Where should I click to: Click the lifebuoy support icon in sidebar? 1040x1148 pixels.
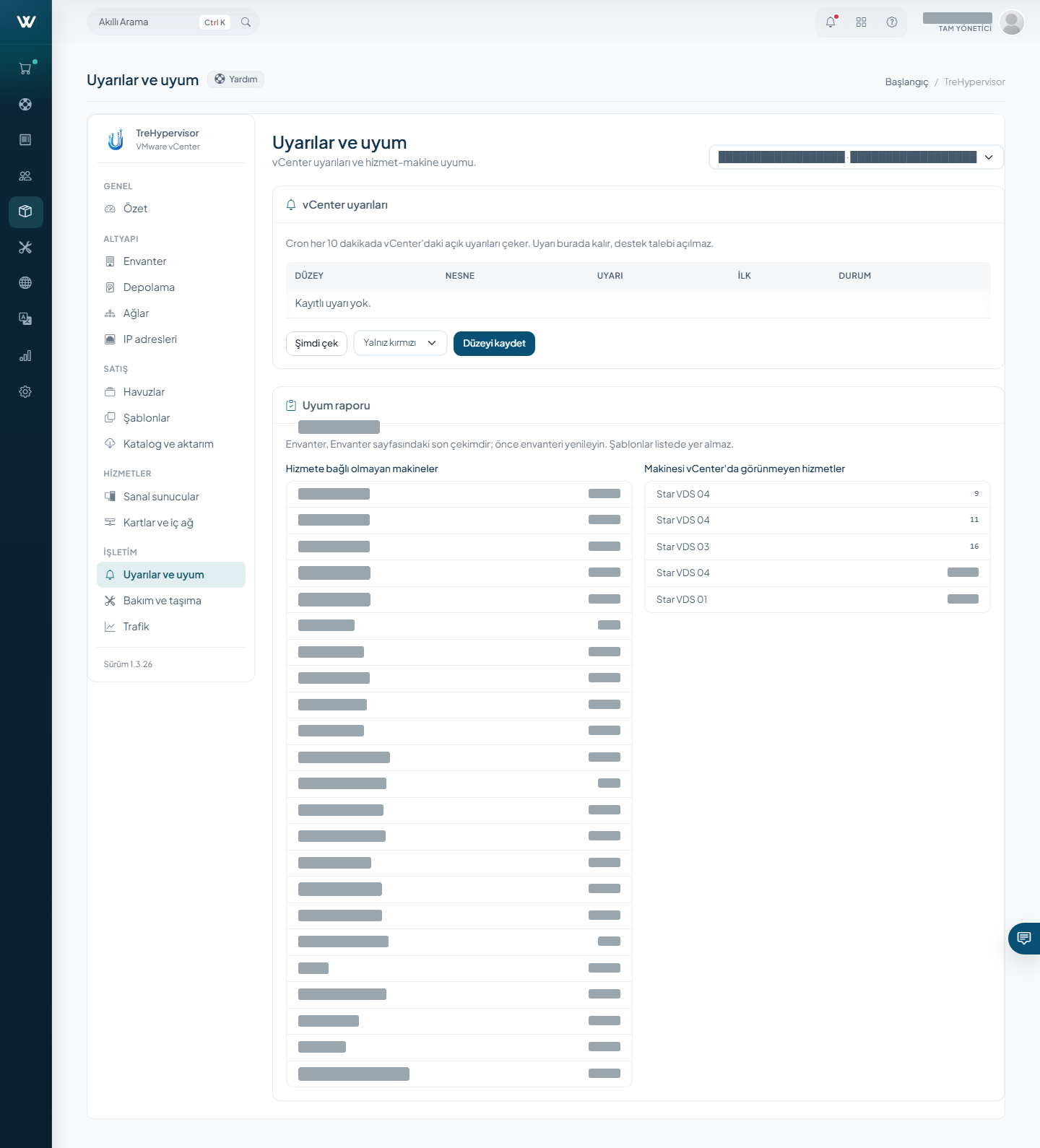click(25, 104)
